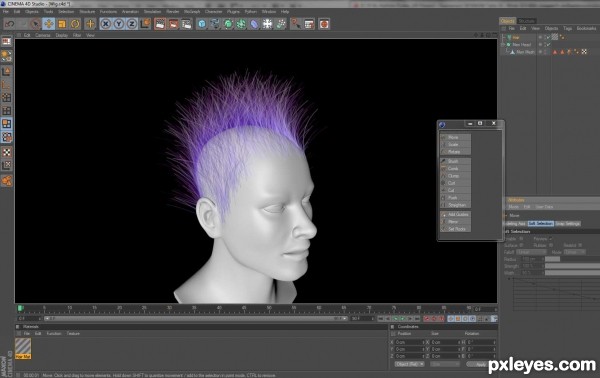Screen dimensions: 600x378
Task: Open the scene environment objects icon
Action: [x=267, y=24]
